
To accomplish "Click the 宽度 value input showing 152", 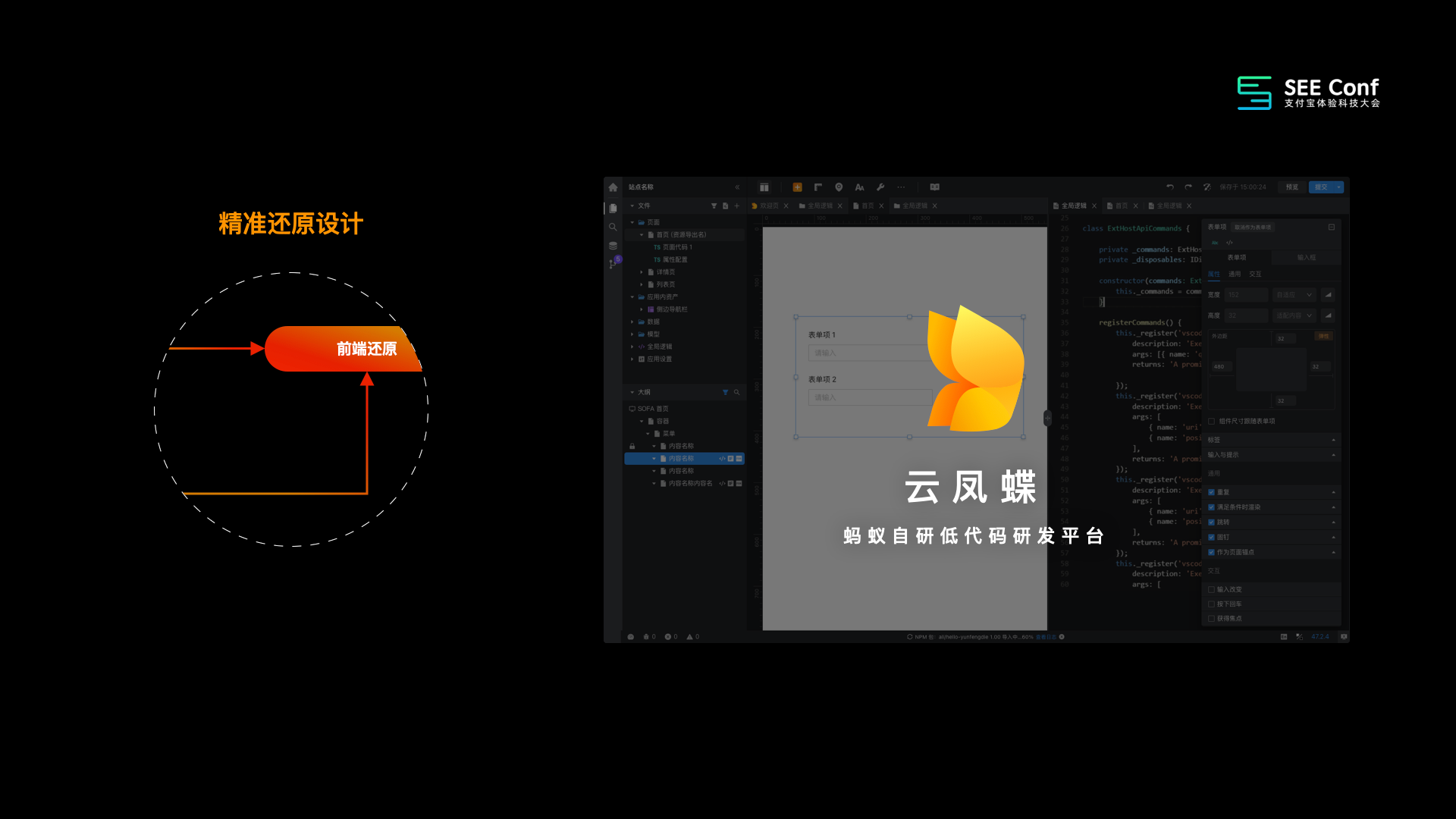I will click(1247, 294).
